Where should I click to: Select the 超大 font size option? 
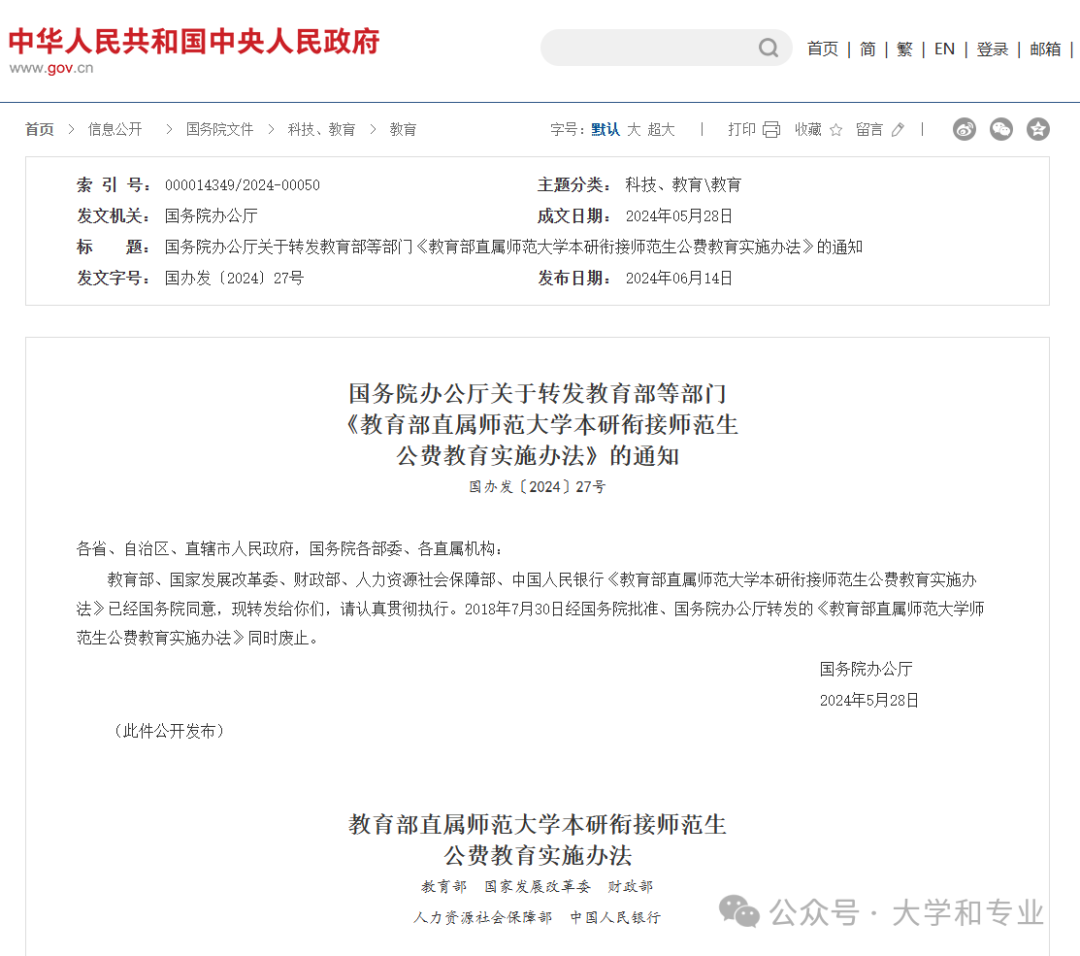[x=663, y=129]
